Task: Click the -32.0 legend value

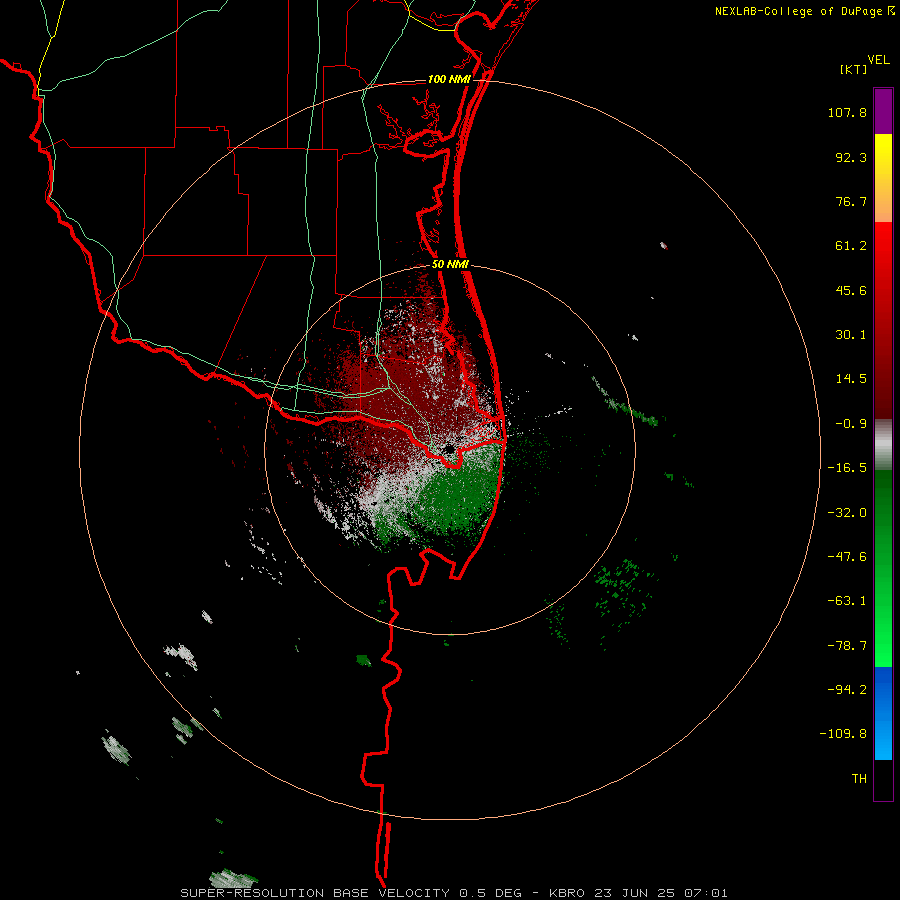Action: [x=847, y=512]
